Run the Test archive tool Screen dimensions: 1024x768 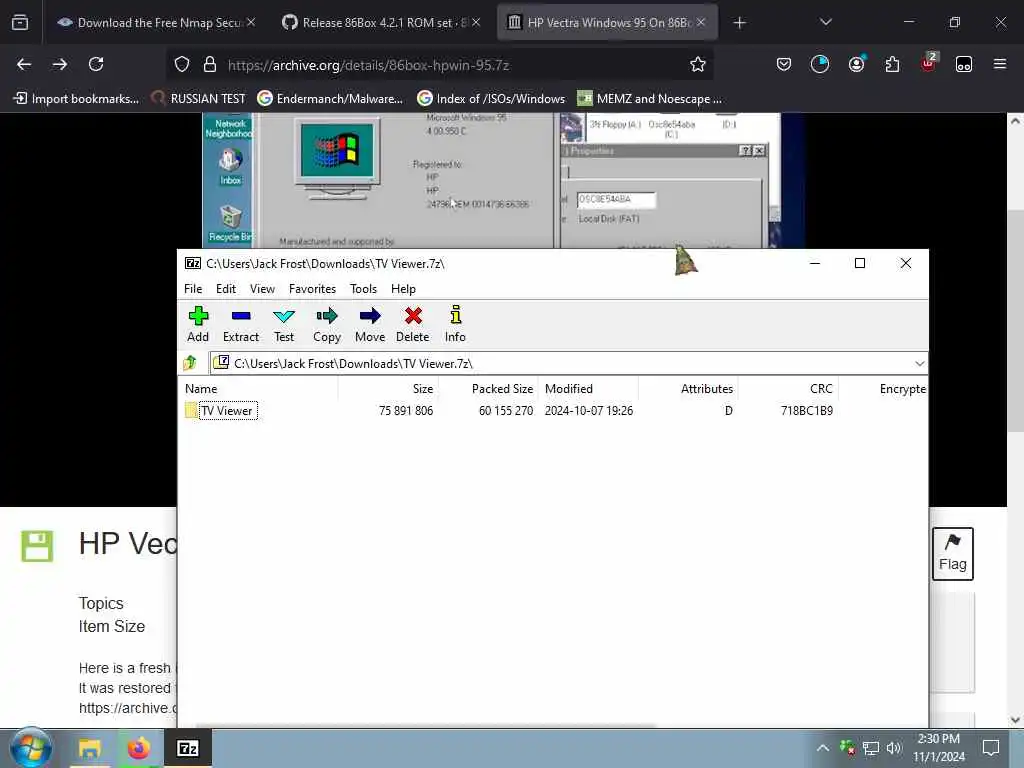[283, 324]
